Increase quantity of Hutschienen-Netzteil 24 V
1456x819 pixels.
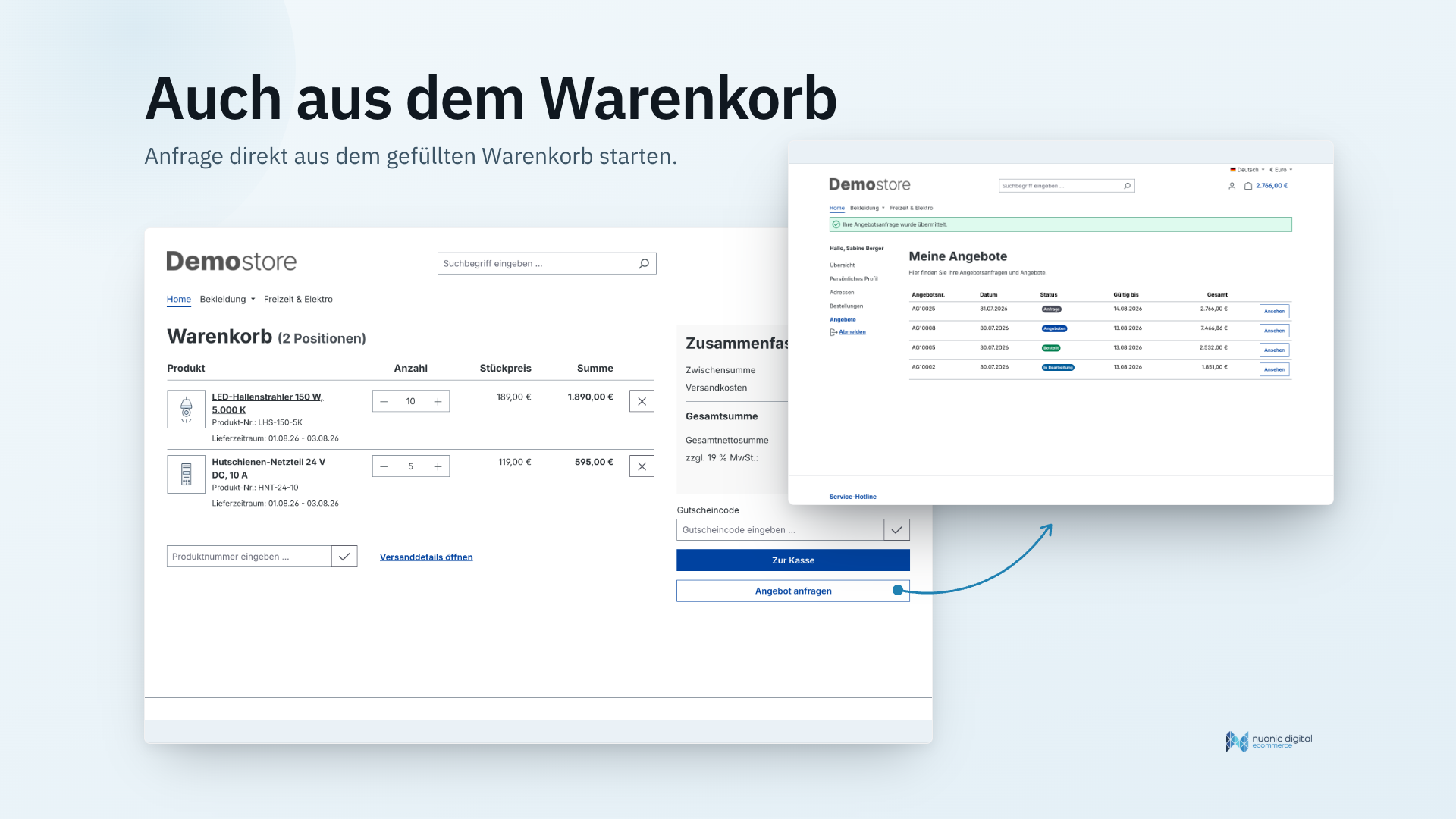(x=438, y=467)
